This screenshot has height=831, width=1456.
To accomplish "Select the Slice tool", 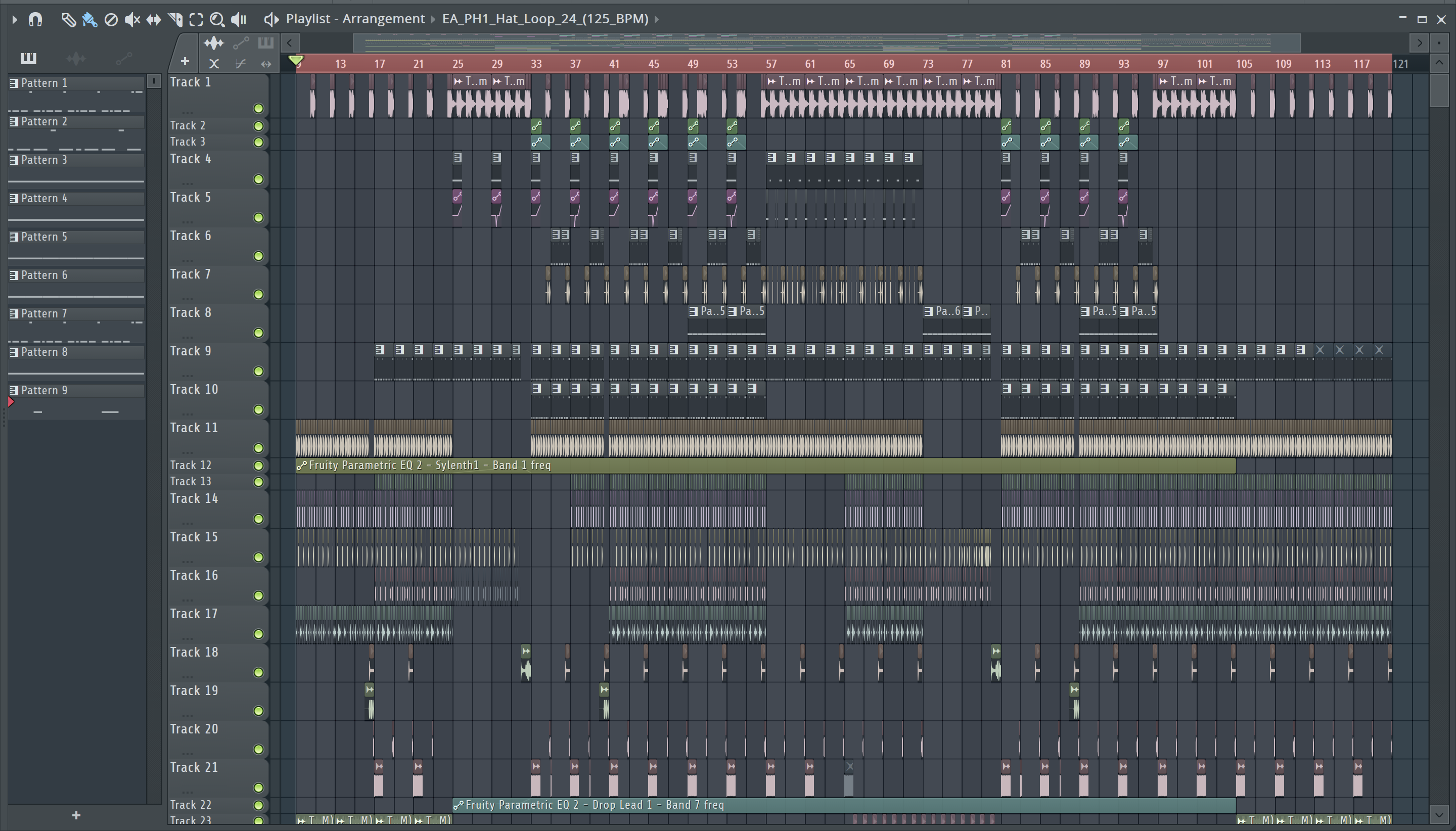I will (175, 19).
